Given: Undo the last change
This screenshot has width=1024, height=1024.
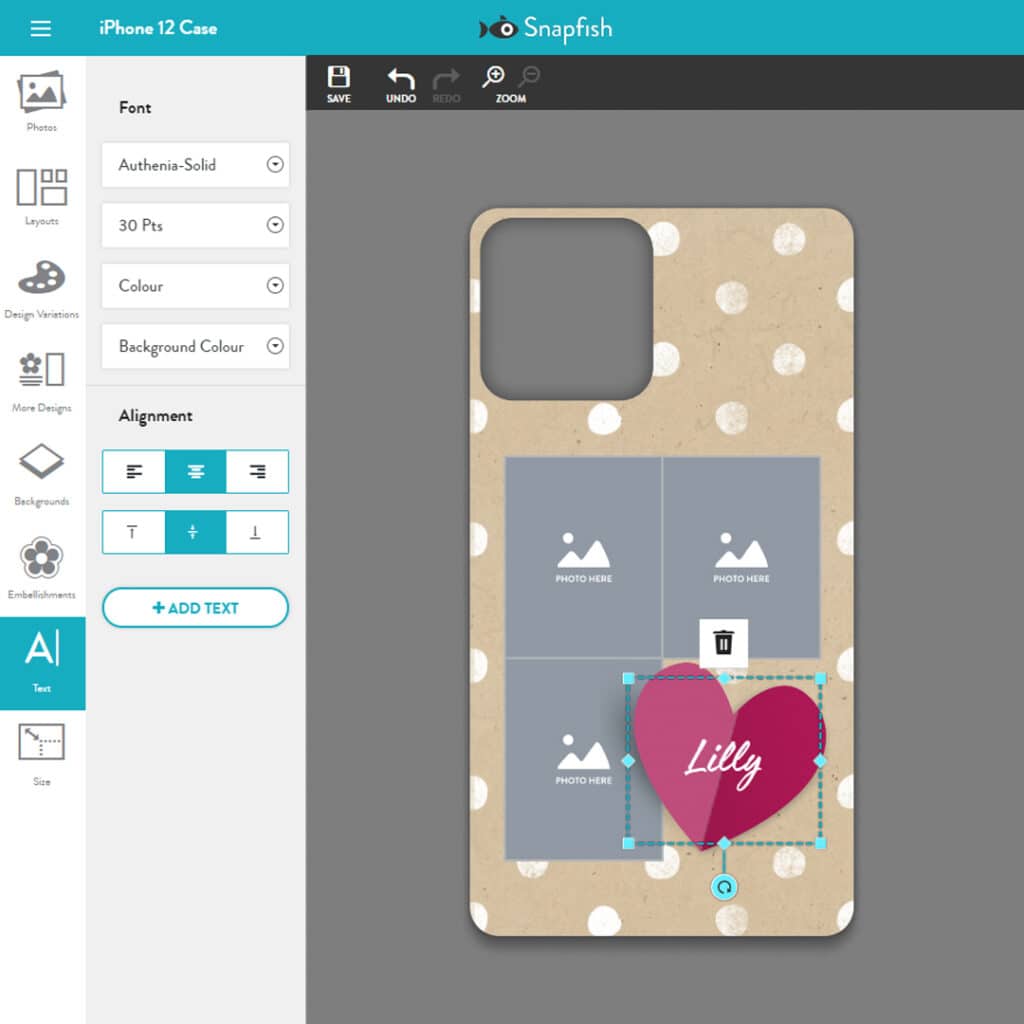Looking at the screenshot, I should click(400, 82).
